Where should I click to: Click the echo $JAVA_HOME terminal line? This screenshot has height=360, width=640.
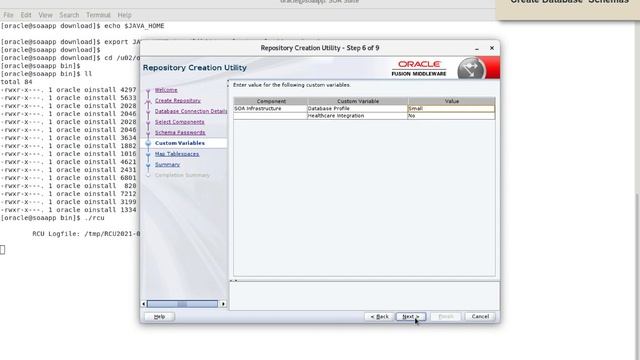pos(82,26)
